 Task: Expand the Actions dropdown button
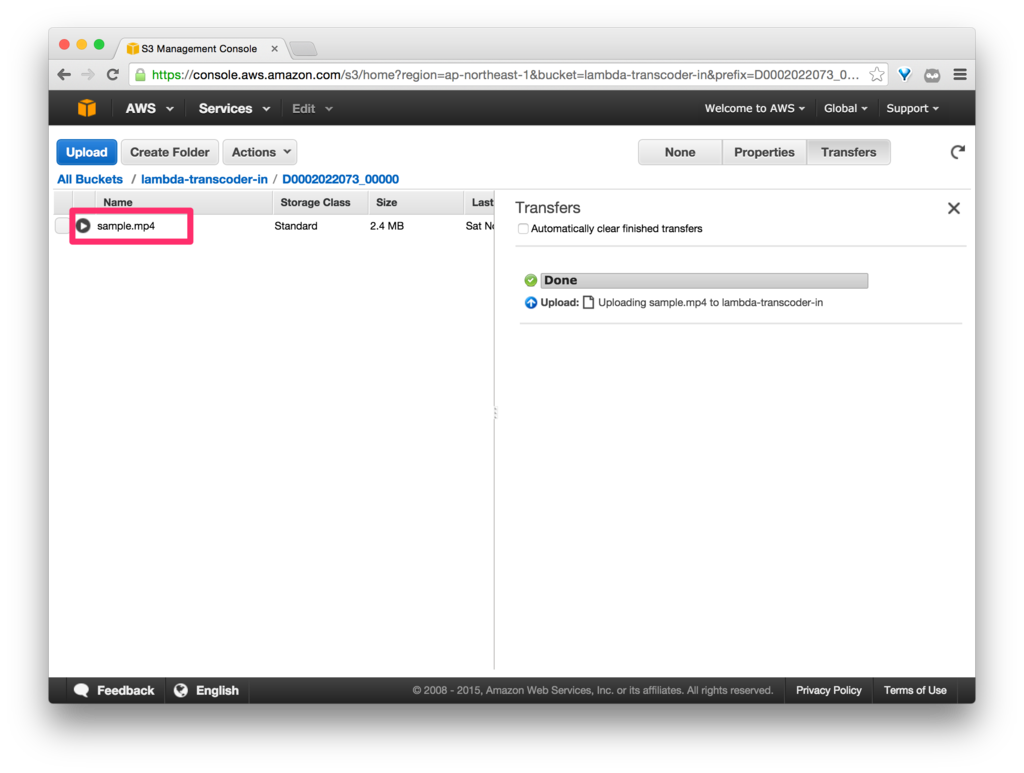click(x=260, y=152)
